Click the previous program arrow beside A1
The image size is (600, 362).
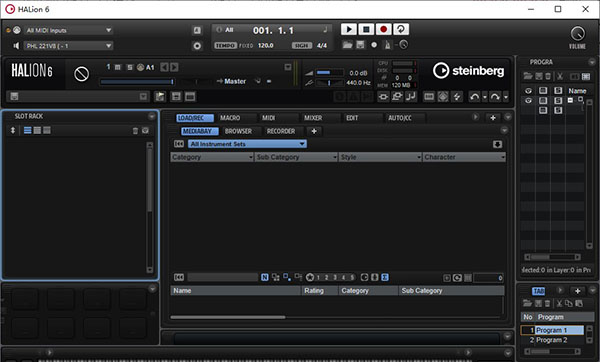pos(164,67)
